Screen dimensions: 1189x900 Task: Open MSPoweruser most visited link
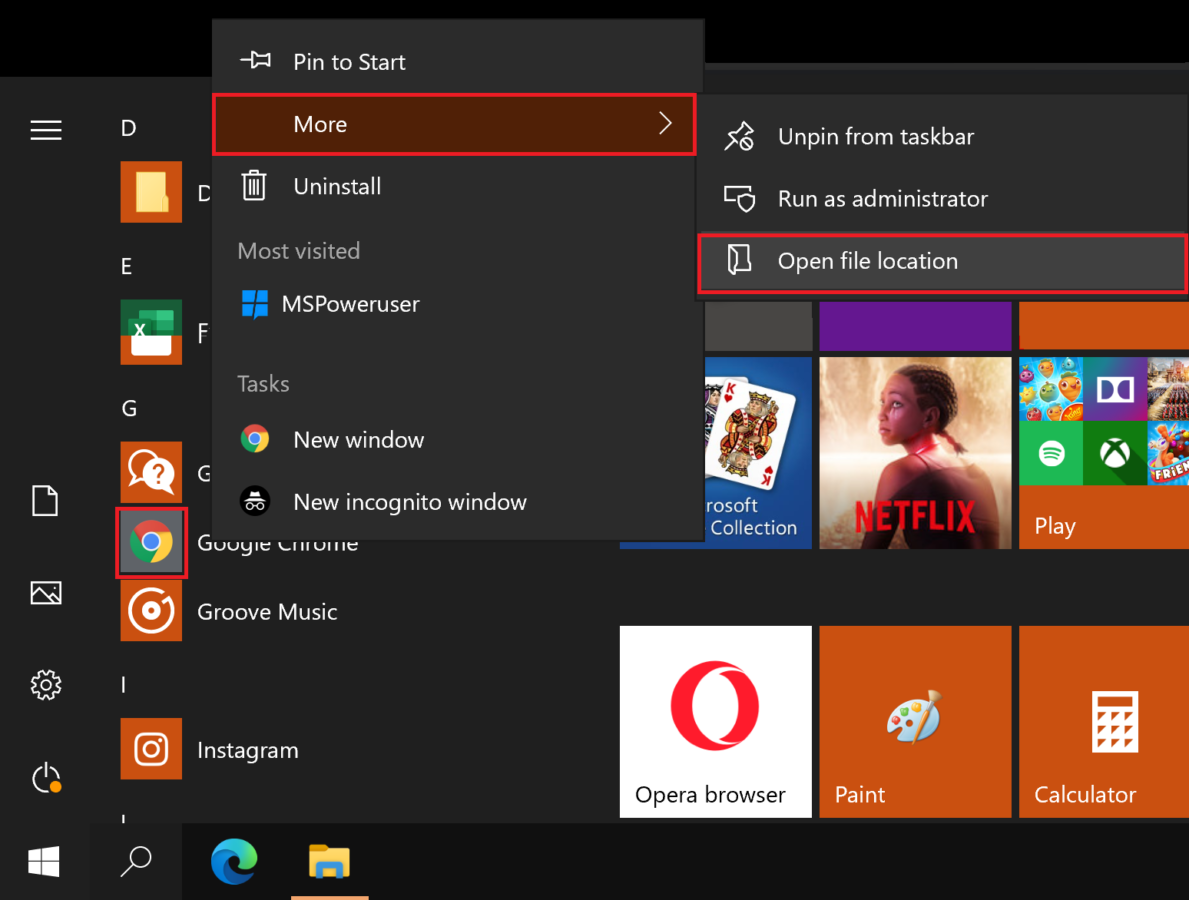pyautogui.click(x=350, y=304)
